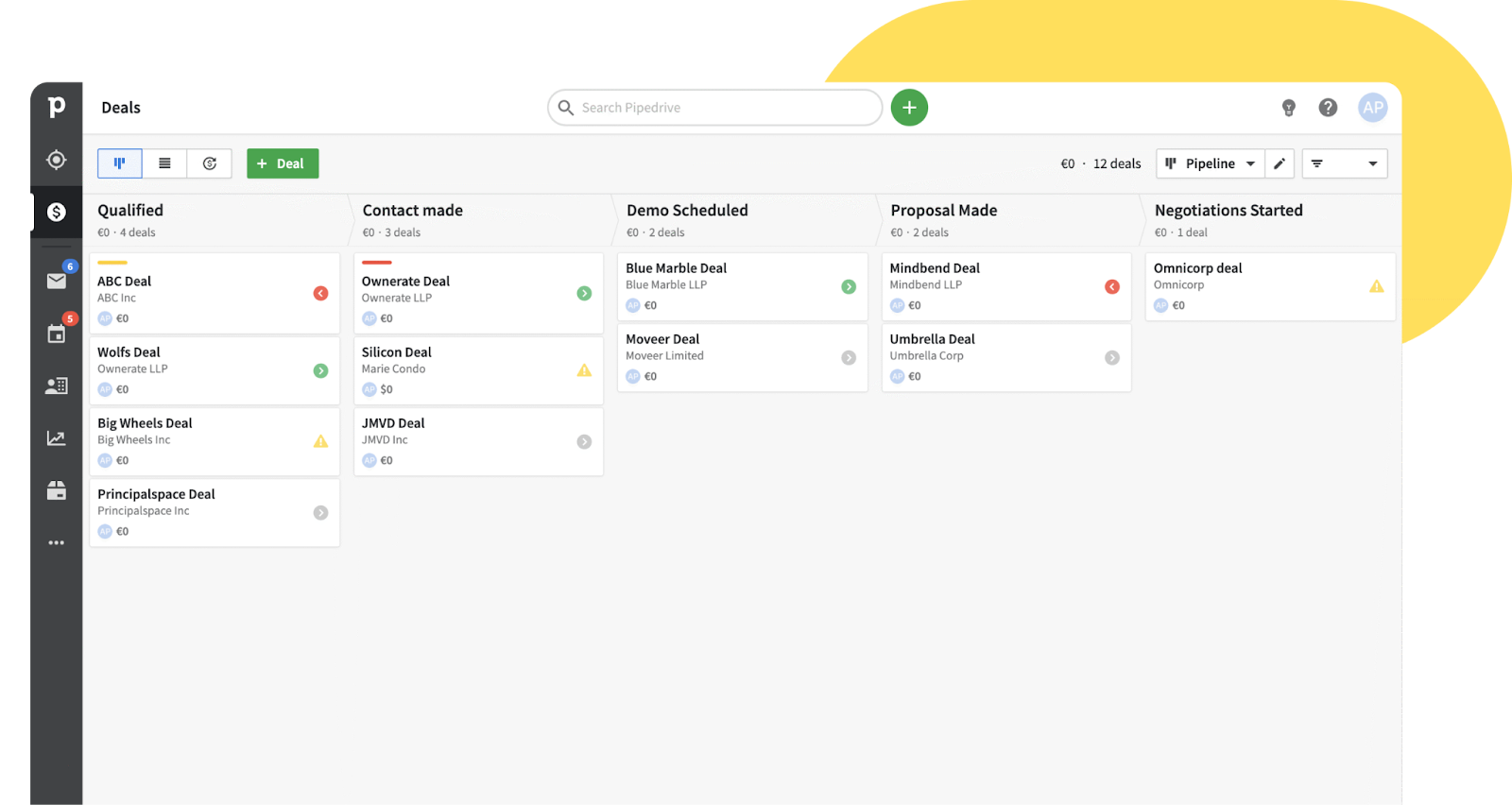Image resolution: width=1512 pixels, height=805 pixels.
Task: Open the Contacts icon in sidebar
Action: point(57,385)
